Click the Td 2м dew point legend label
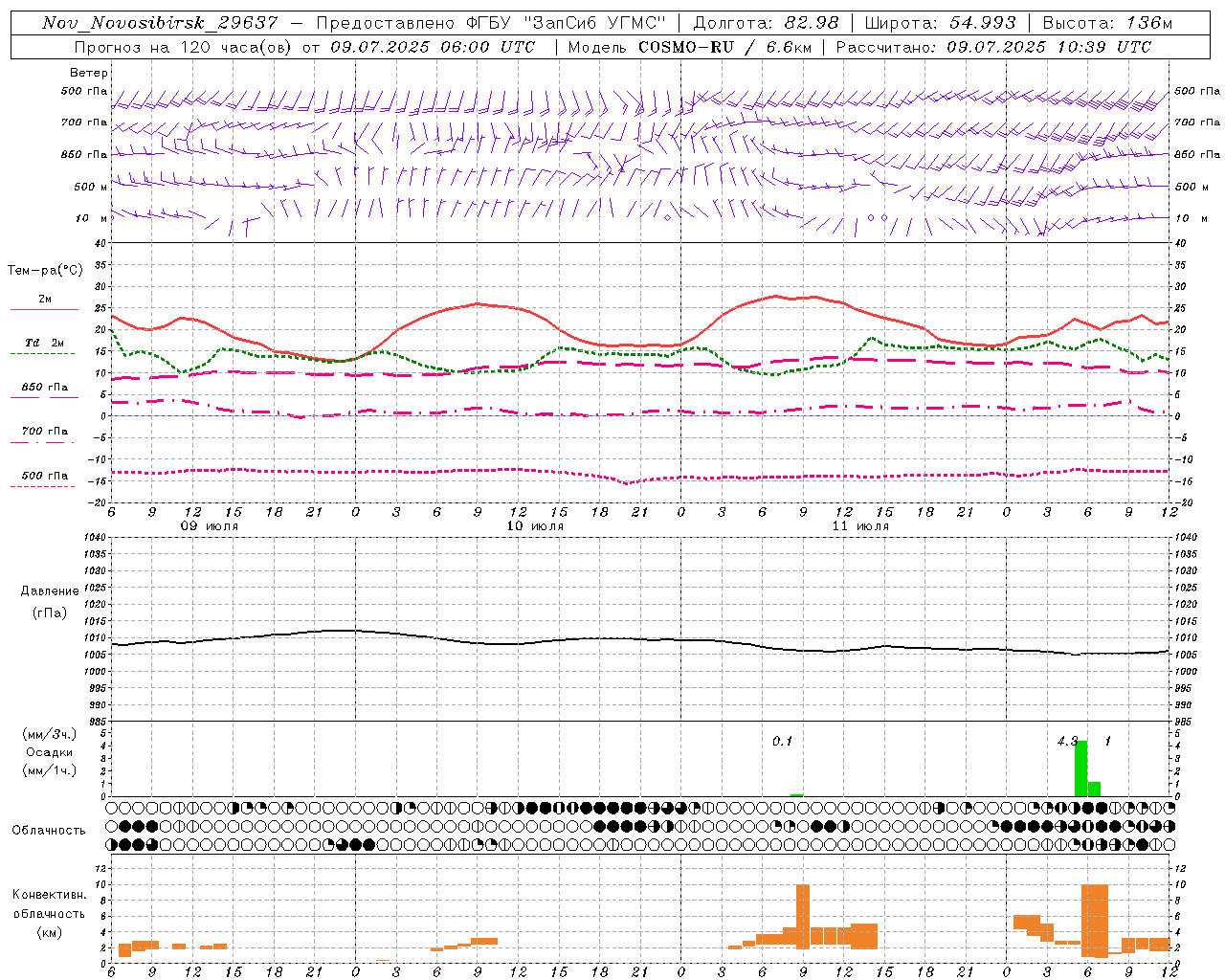Viewport: 1225px width, 980px height. point(45,343)
